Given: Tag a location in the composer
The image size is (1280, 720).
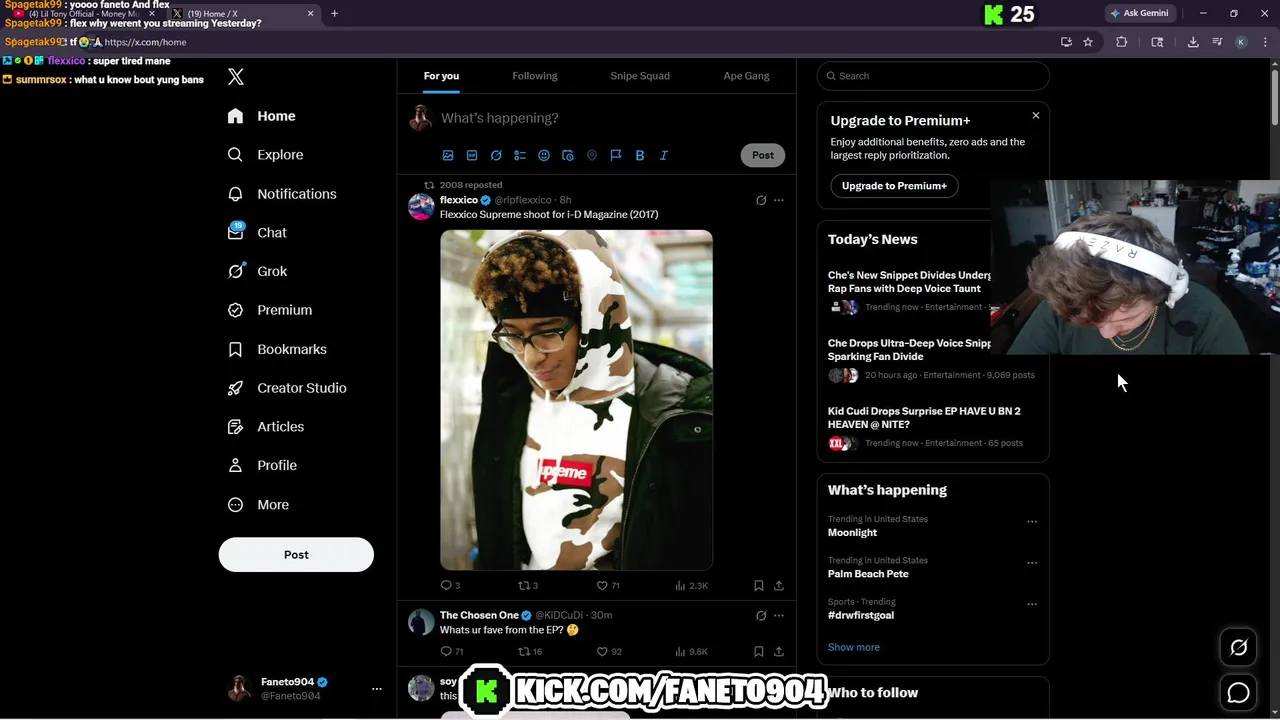Looking at the screenshot, I should (x=592, y=155).
